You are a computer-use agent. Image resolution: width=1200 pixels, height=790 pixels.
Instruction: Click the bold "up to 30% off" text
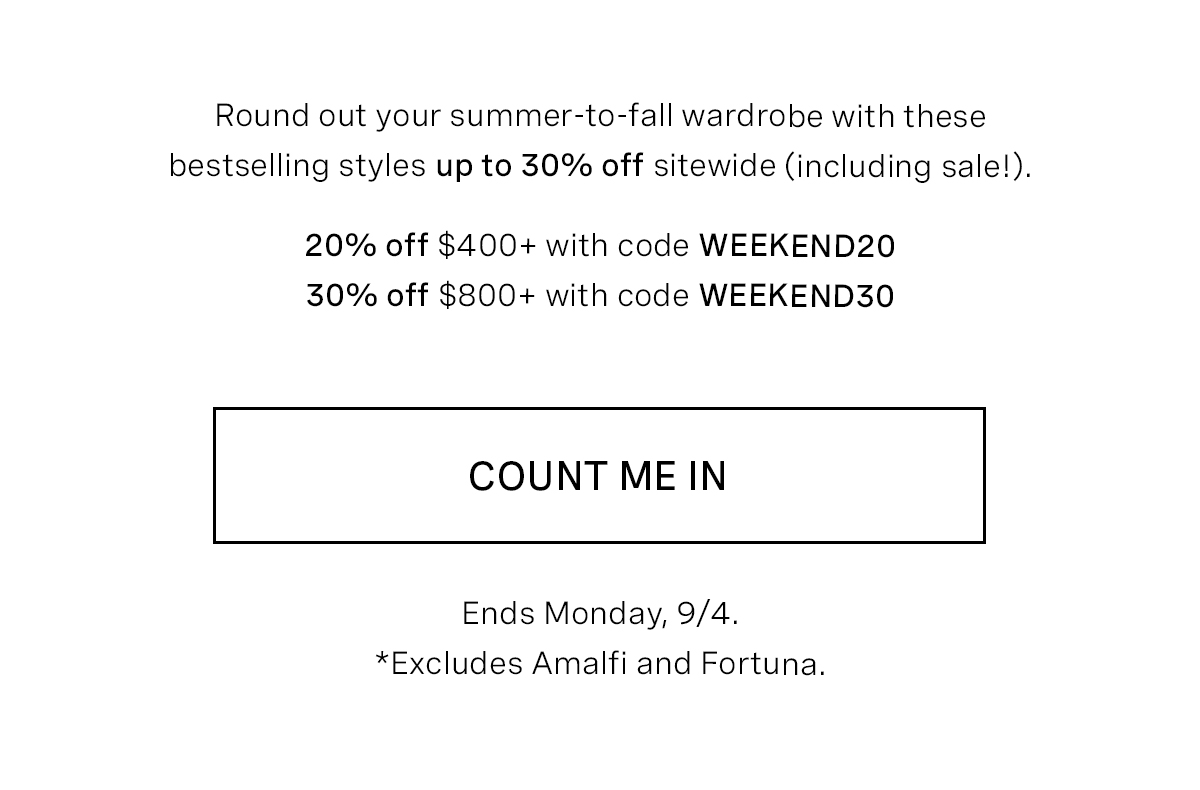[x=539, y=166]
